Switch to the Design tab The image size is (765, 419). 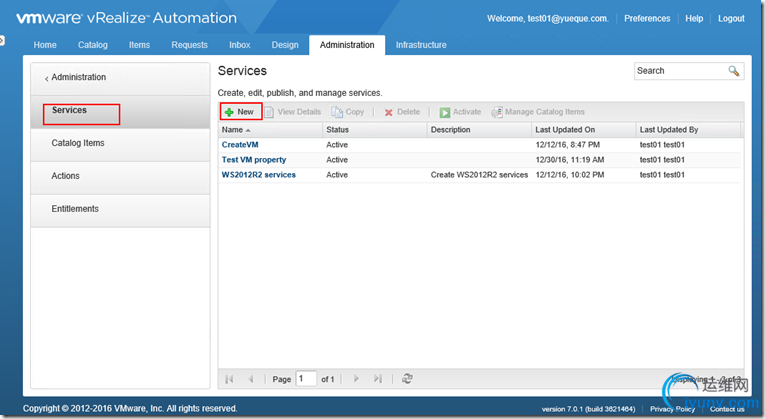click(285, 45)
